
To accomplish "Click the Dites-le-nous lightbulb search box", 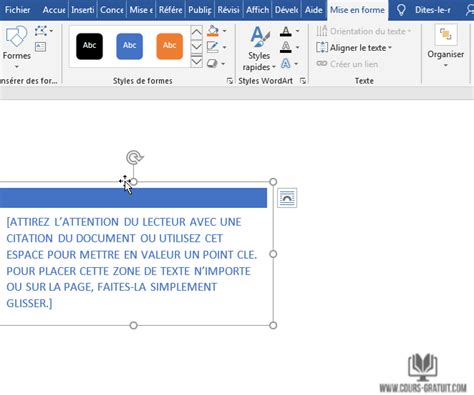I will [425, 10].
